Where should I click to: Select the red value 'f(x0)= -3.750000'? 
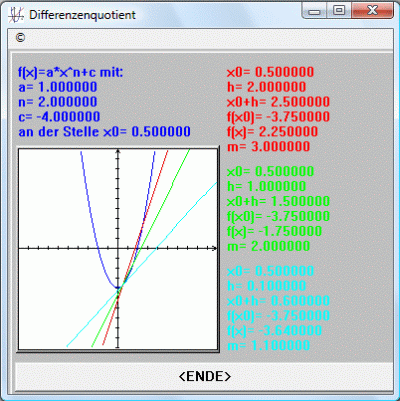(278, 117)
